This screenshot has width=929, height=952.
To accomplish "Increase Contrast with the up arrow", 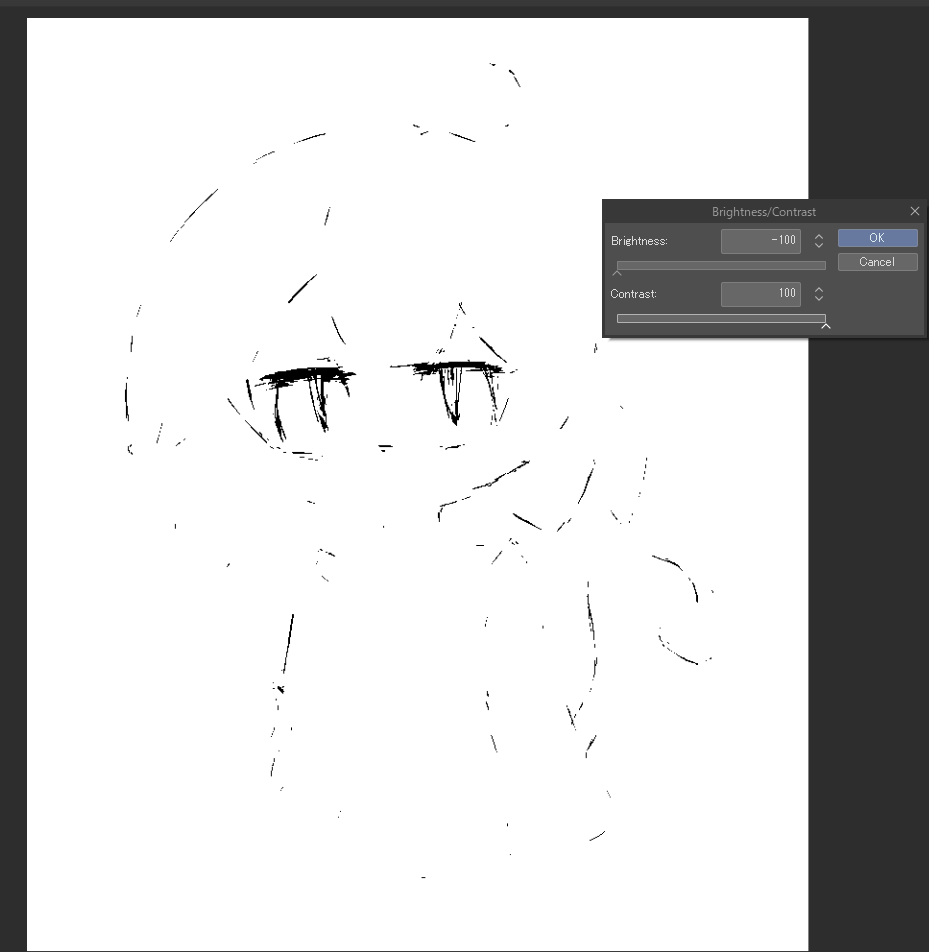I will [x=818, y=290].
